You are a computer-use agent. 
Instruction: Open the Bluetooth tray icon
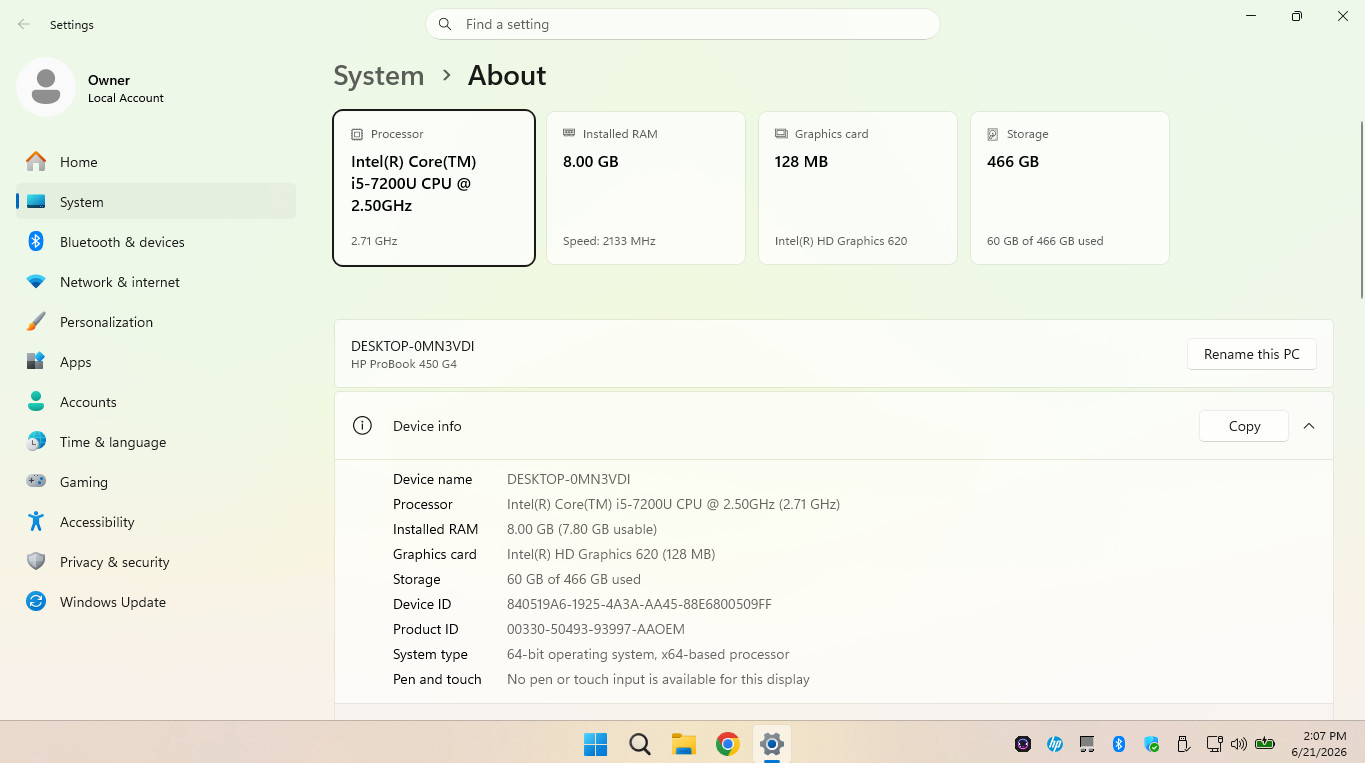(1120, 744)
